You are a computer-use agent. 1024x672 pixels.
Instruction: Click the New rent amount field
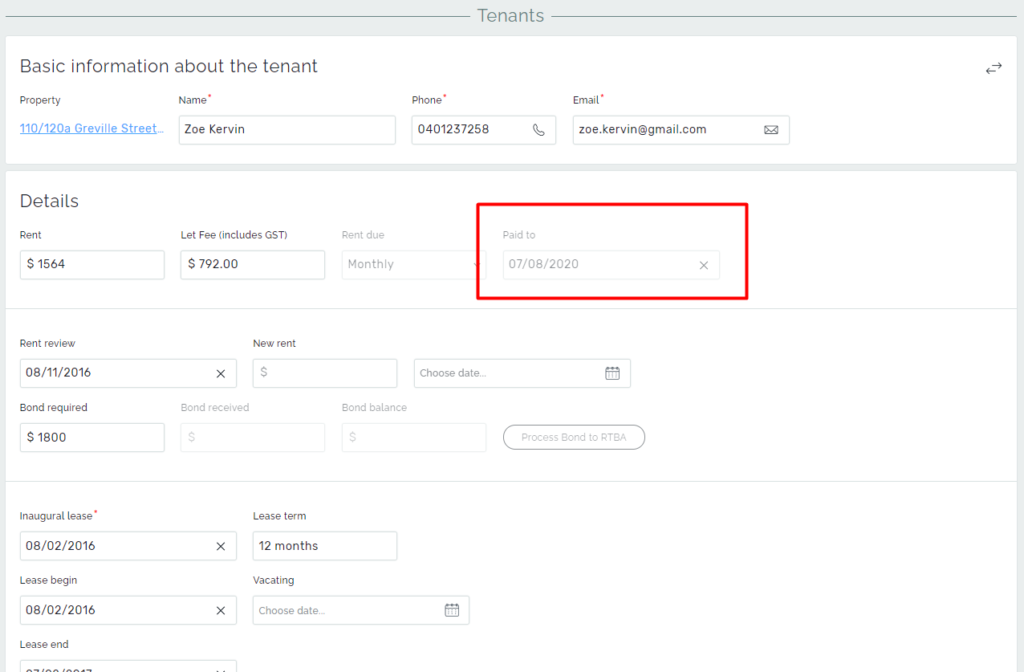325,373
